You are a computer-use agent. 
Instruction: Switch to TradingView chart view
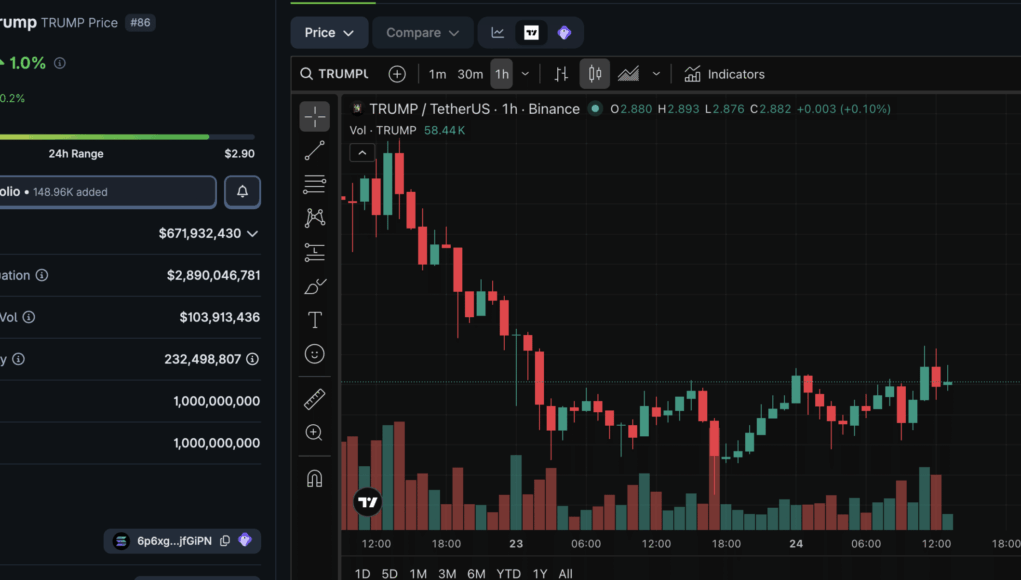click(531, 33)
